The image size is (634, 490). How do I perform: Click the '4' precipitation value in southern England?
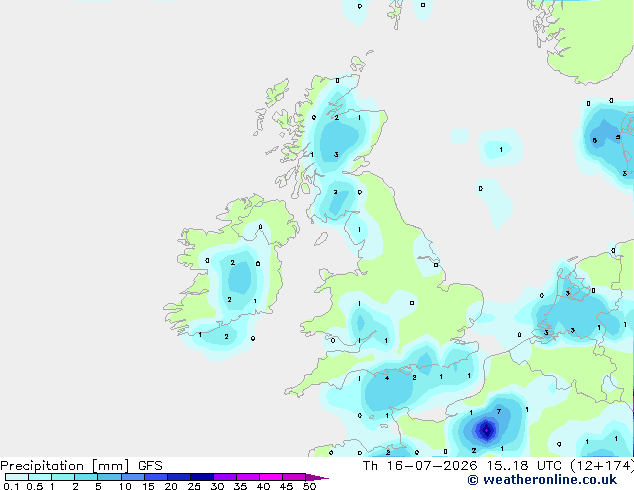[387, 378]
